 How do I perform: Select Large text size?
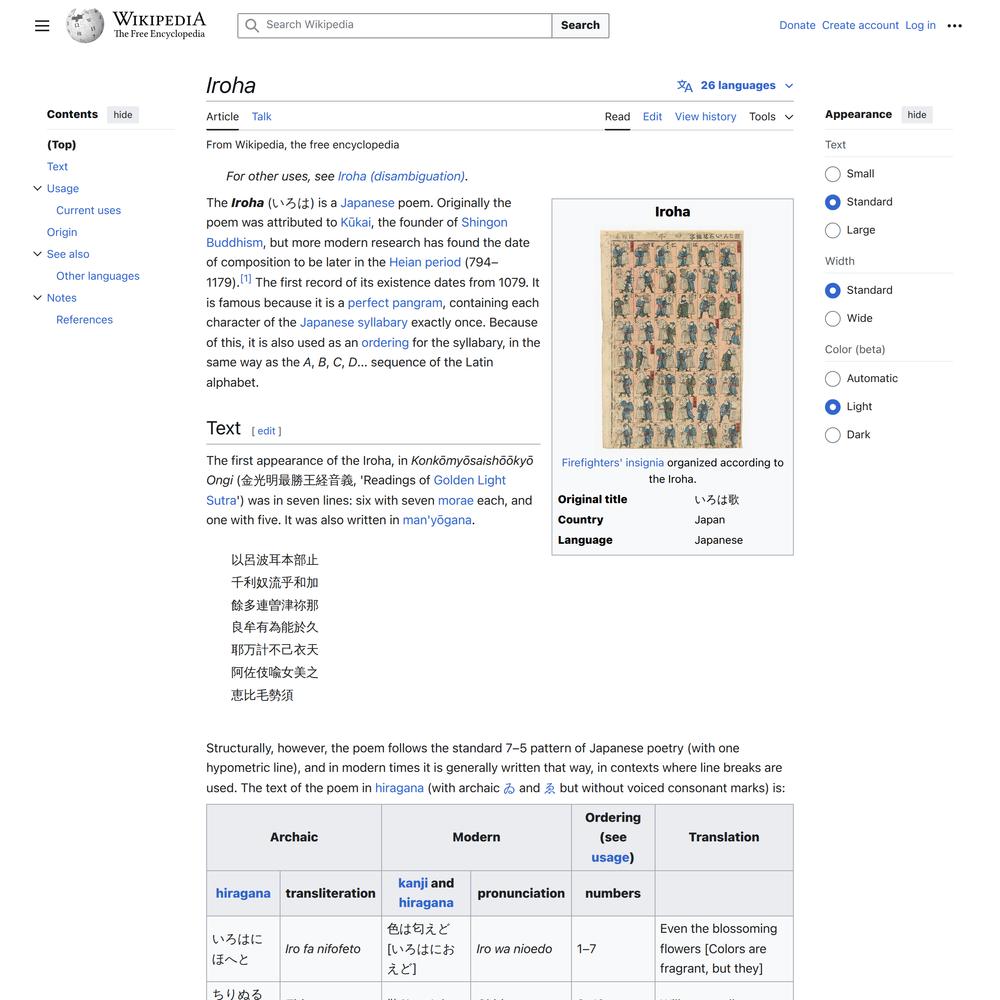pos(832,230)
